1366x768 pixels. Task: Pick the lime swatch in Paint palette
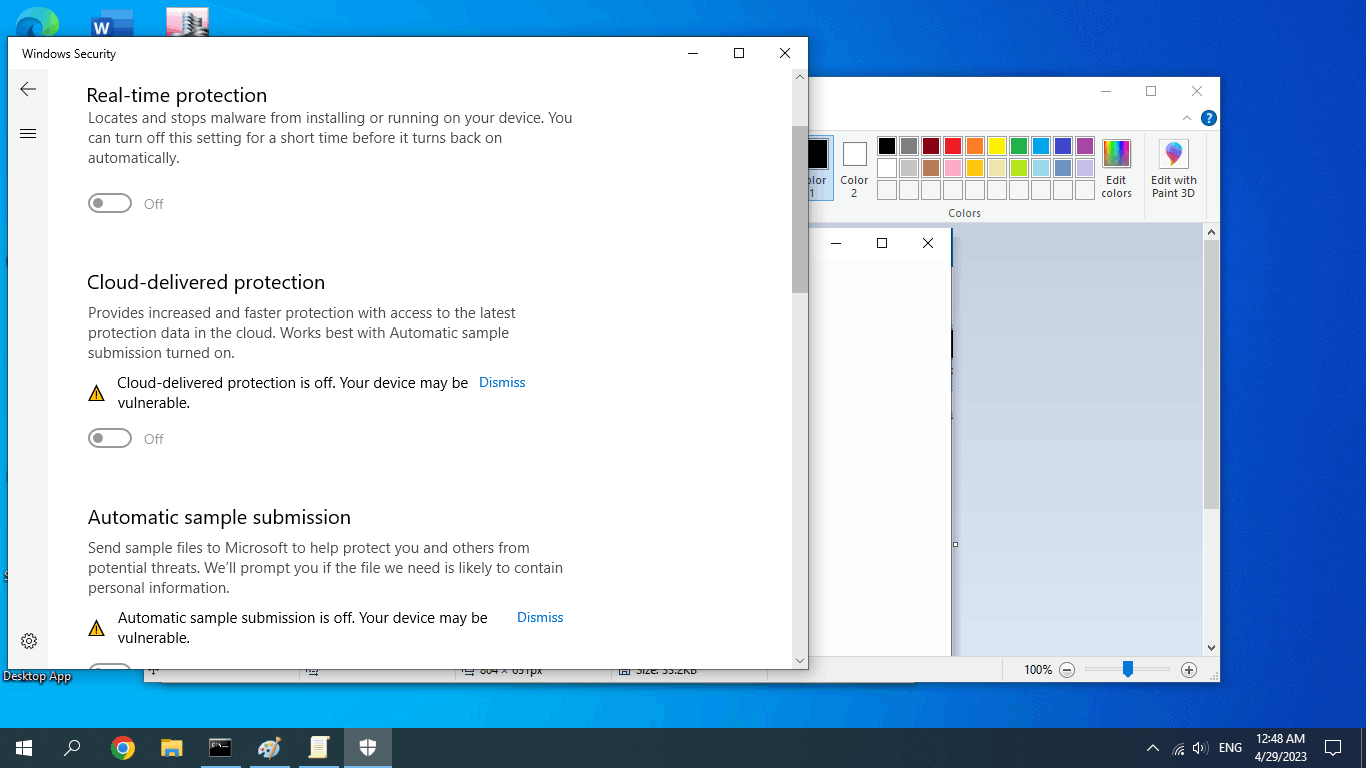[x=1019, y=168]
